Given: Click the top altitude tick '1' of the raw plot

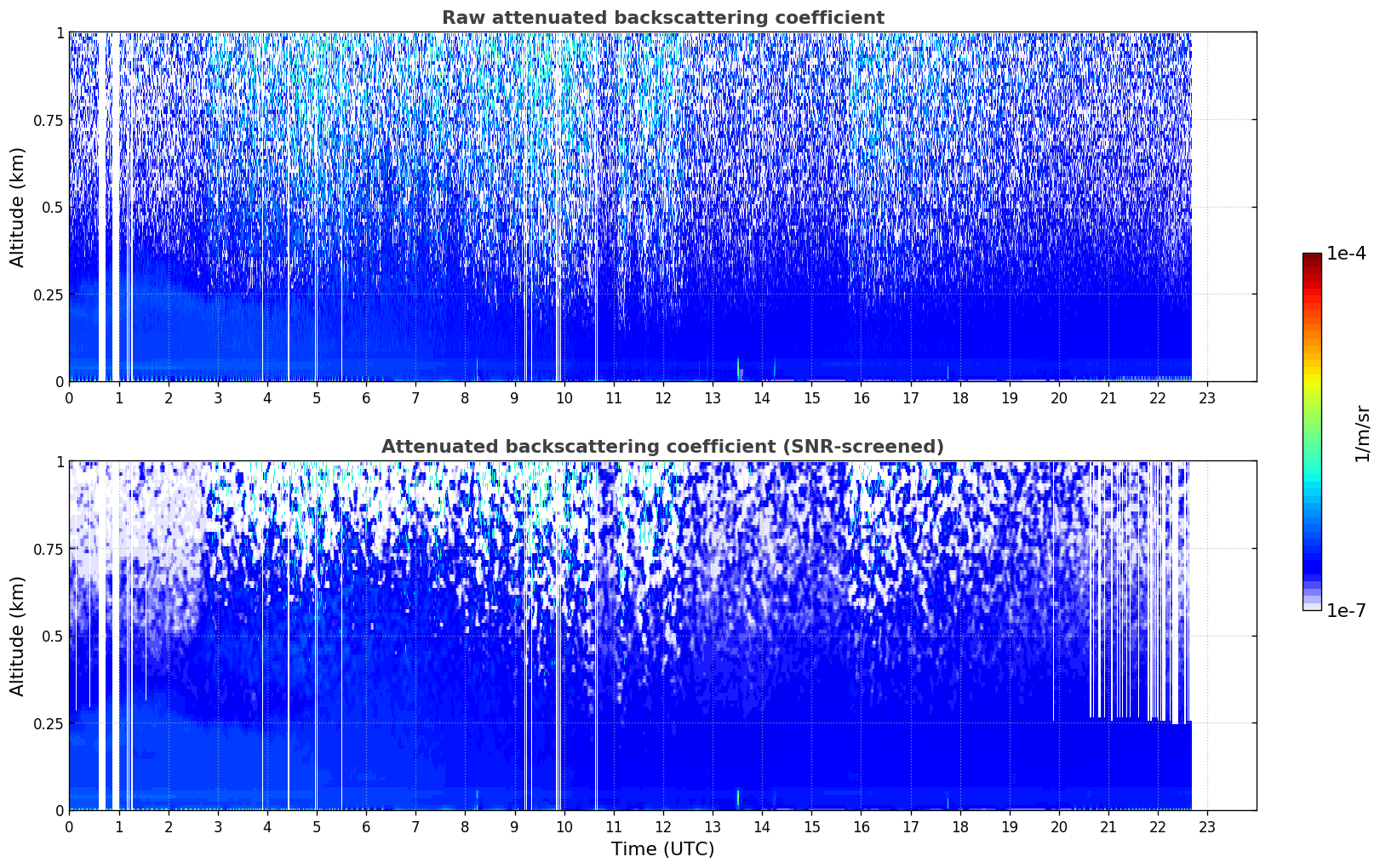Looking at the screenshot, I should pos(60,32).
